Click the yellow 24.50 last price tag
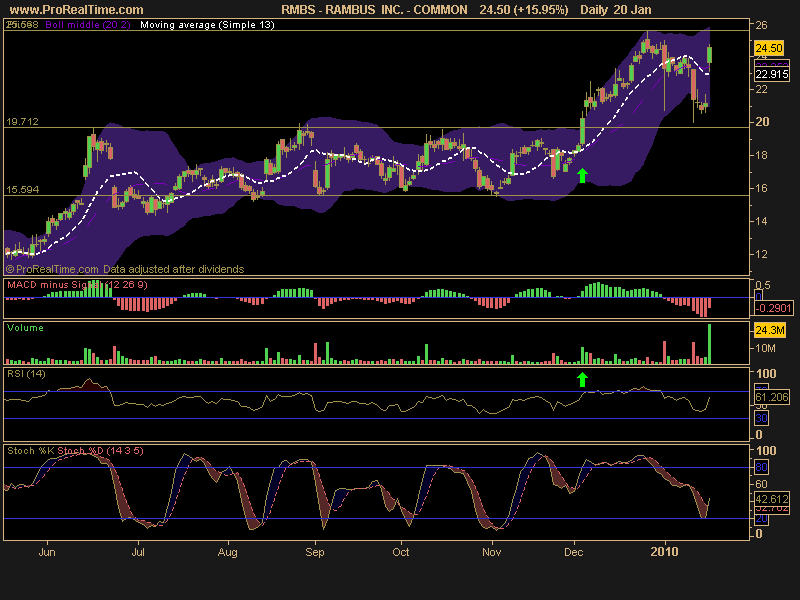 pos(768,48)
